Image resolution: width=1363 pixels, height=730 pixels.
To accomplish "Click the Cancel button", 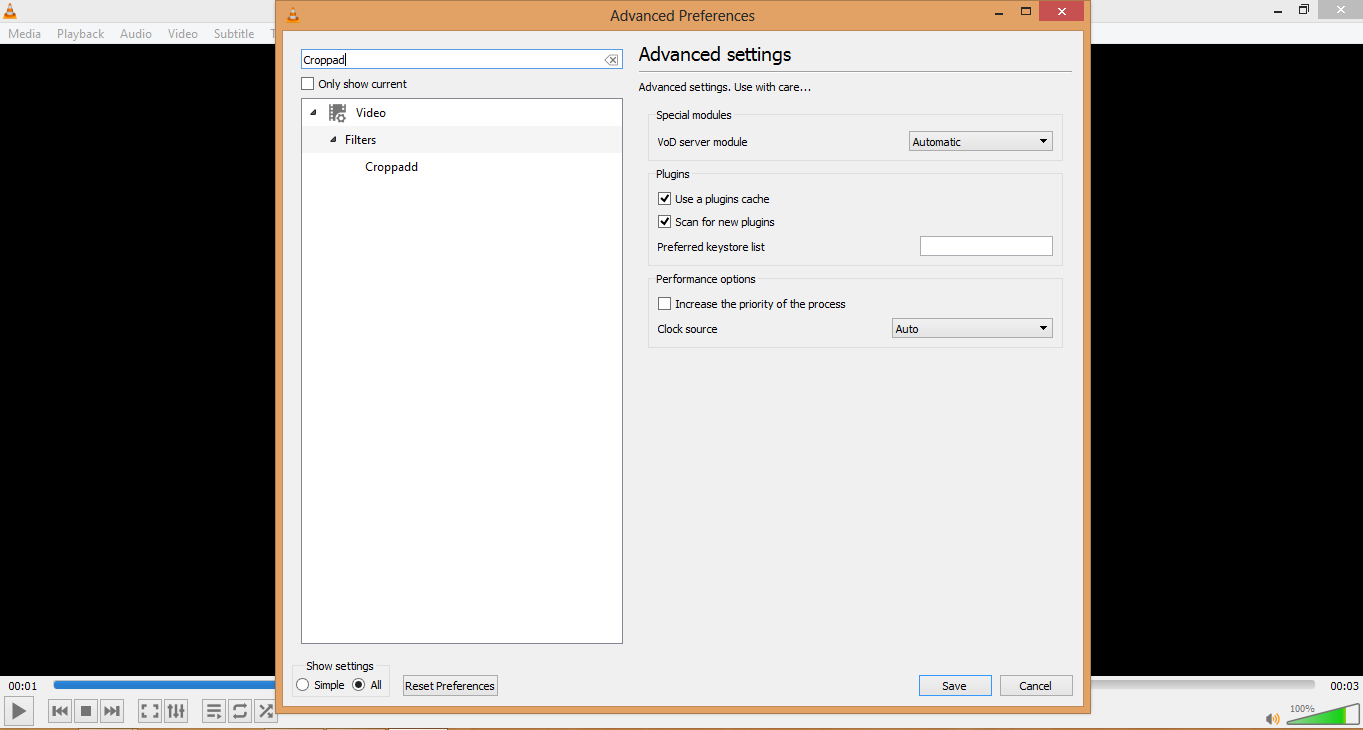I will (x=1036, y=686).
